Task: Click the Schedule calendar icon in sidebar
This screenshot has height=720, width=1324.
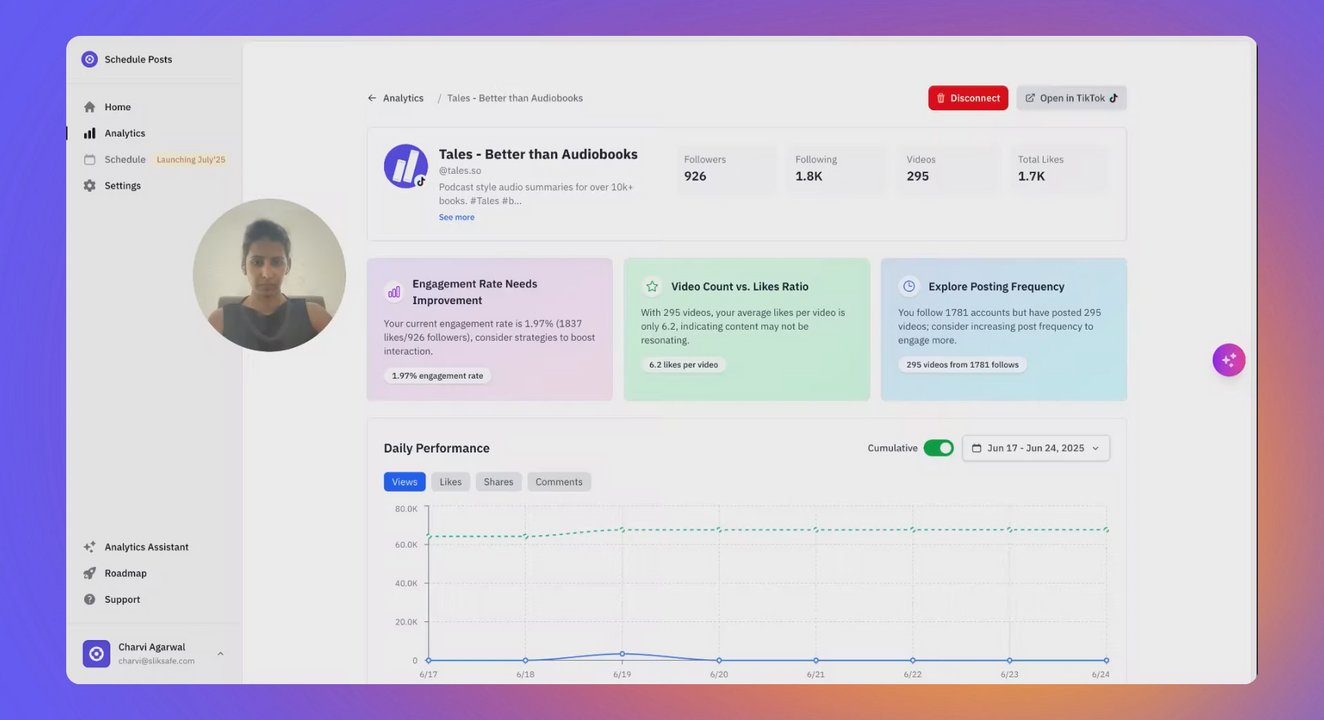Action: (x=90, y=159)
